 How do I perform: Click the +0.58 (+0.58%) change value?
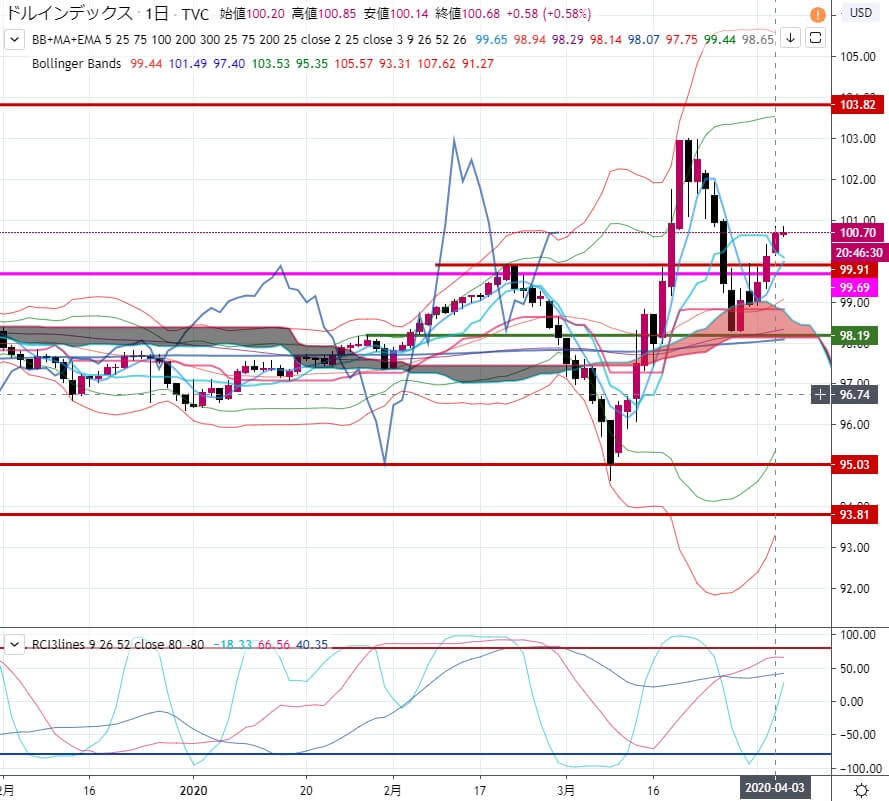coord(548,14)
